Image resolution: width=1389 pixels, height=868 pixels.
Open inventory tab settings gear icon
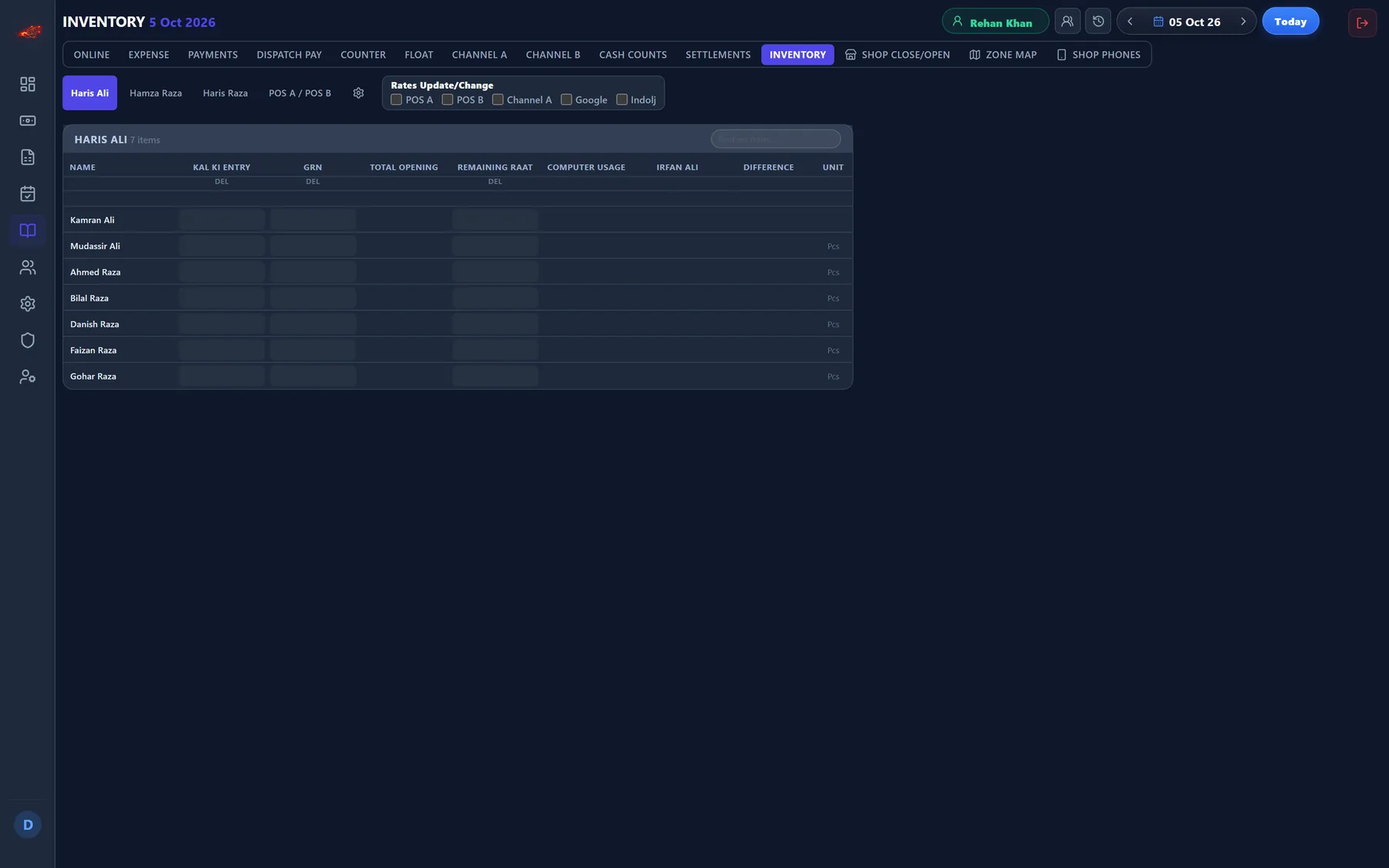tap(359, 93)
